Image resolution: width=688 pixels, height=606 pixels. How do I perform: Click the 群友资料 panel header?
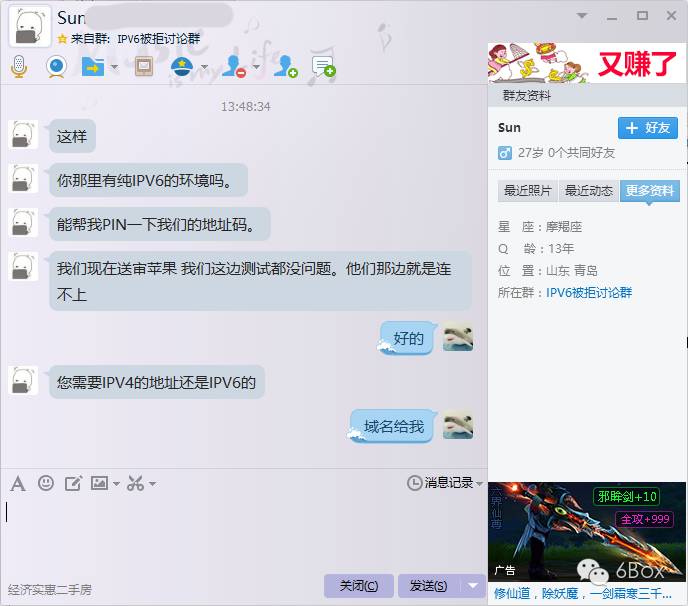pos(587,96)
